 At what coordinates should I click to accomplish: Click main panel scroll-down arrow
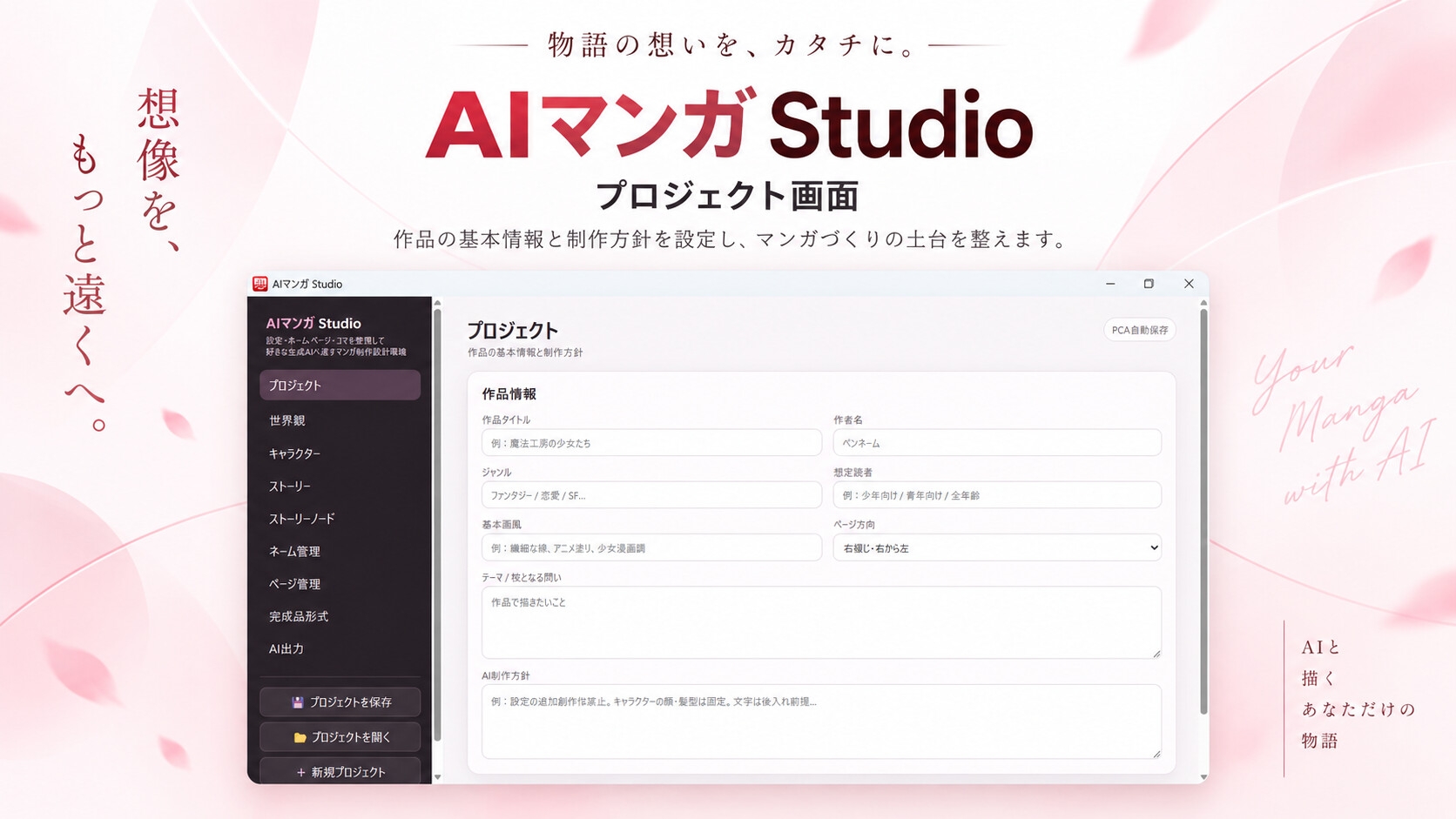click(1203, 776)
